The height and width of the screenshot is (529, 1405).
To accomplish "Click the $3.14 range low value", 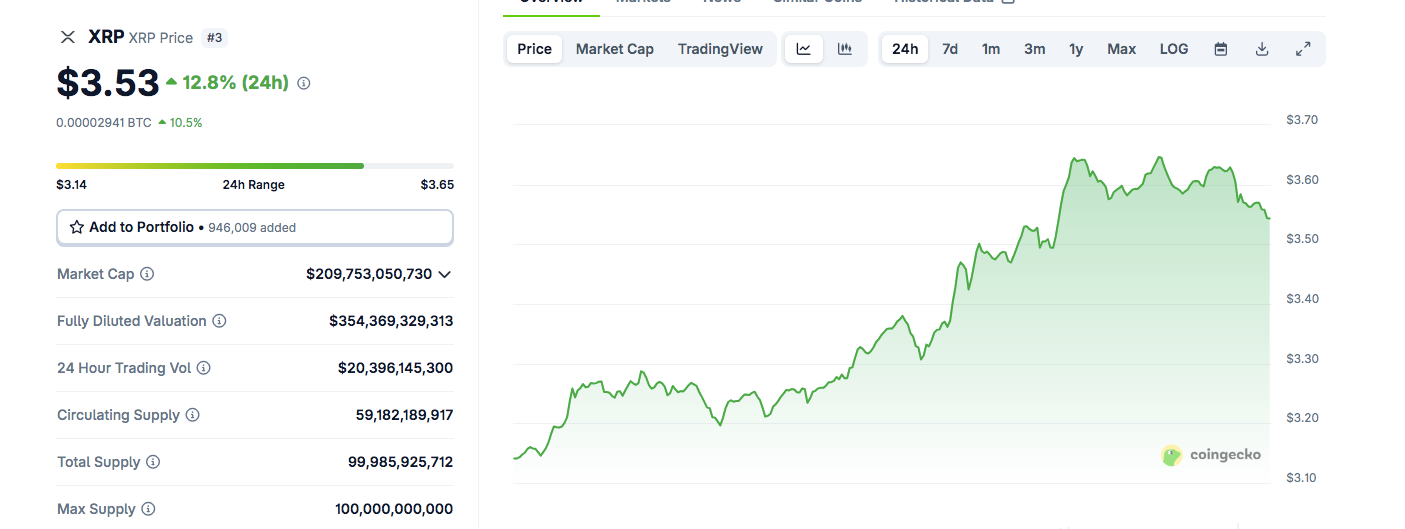I will tap(72, 185).
